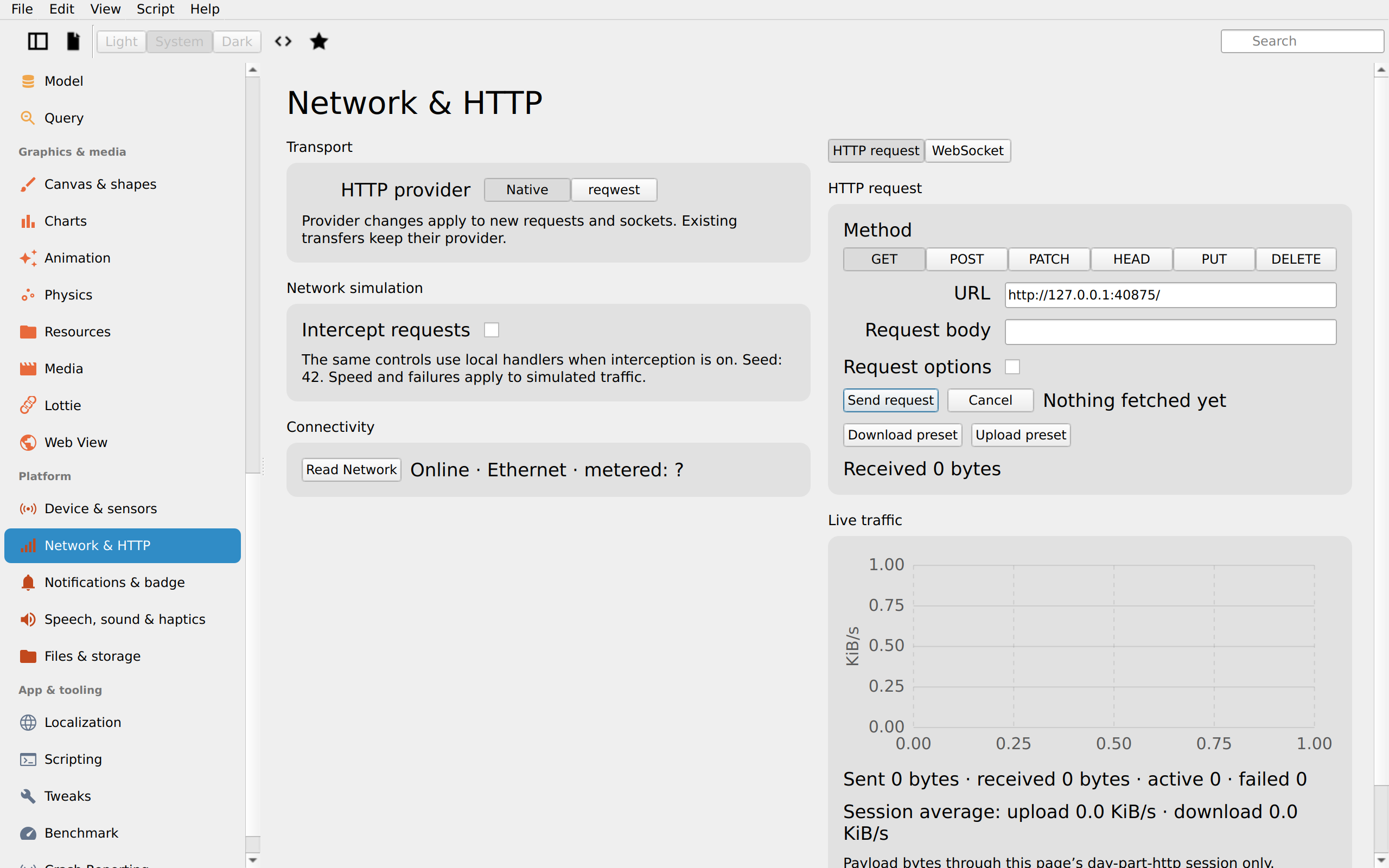
Task: Click the Upload preset button
Action: click(x=1021, y=435)
